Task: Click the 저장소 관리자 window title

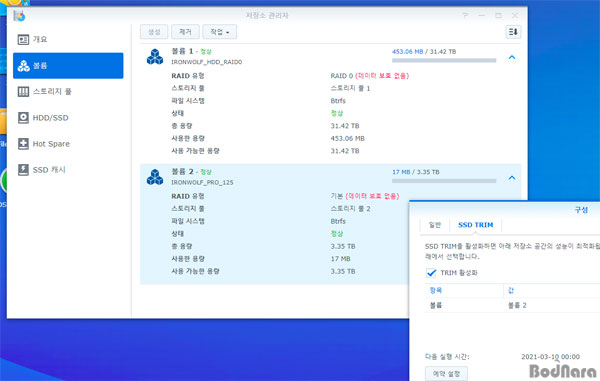Action: coord(267,16)
